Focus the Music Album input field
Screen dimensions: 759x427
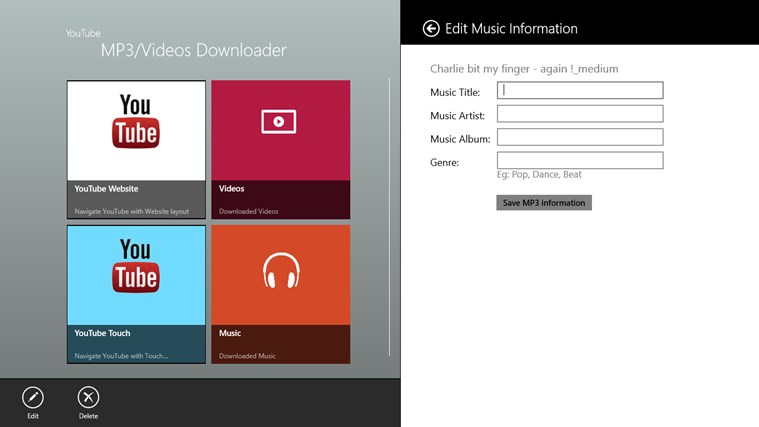(580, 137)
